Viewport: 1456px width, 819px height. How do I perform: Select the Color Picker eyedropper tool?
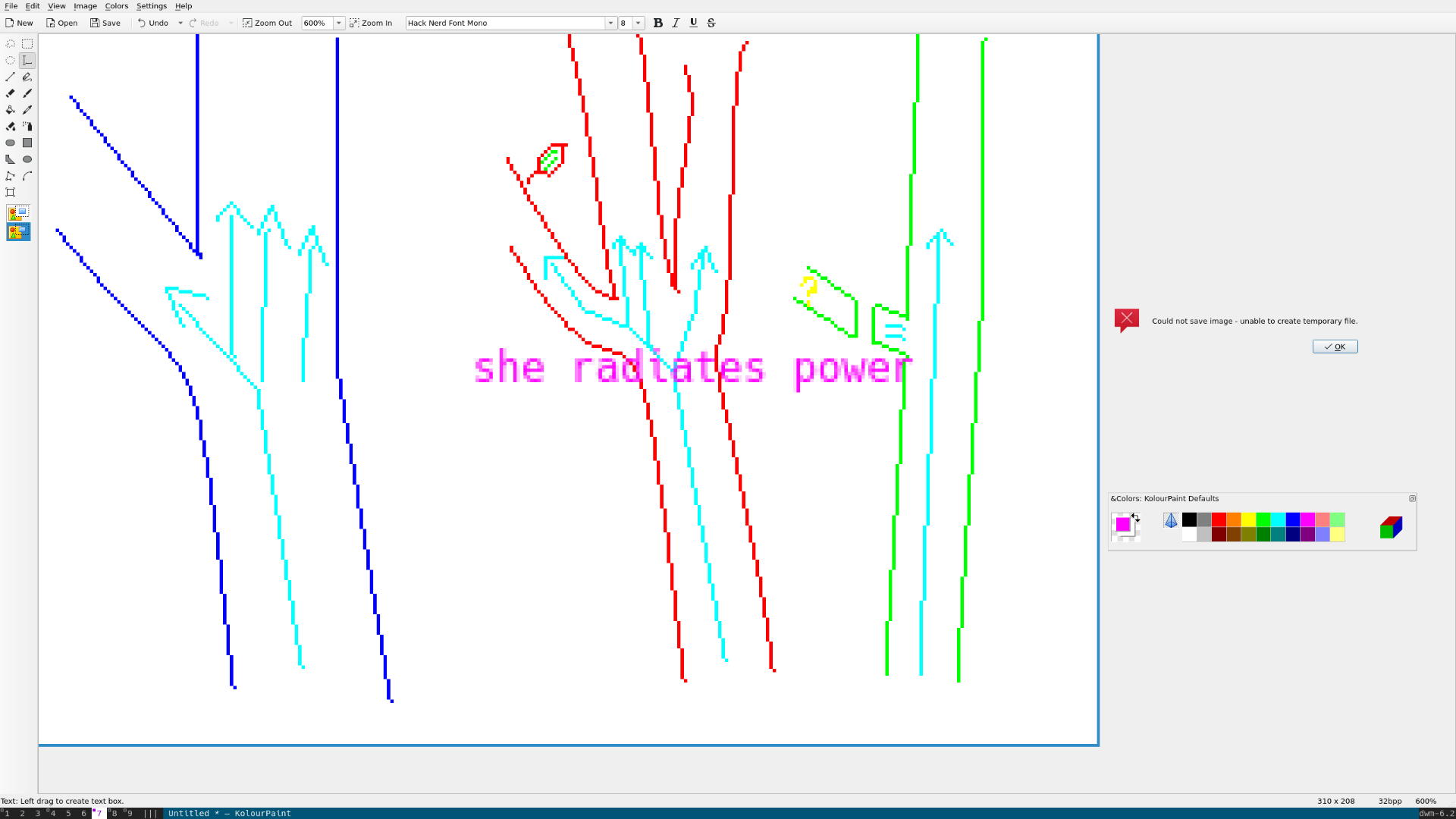(27, 110)
